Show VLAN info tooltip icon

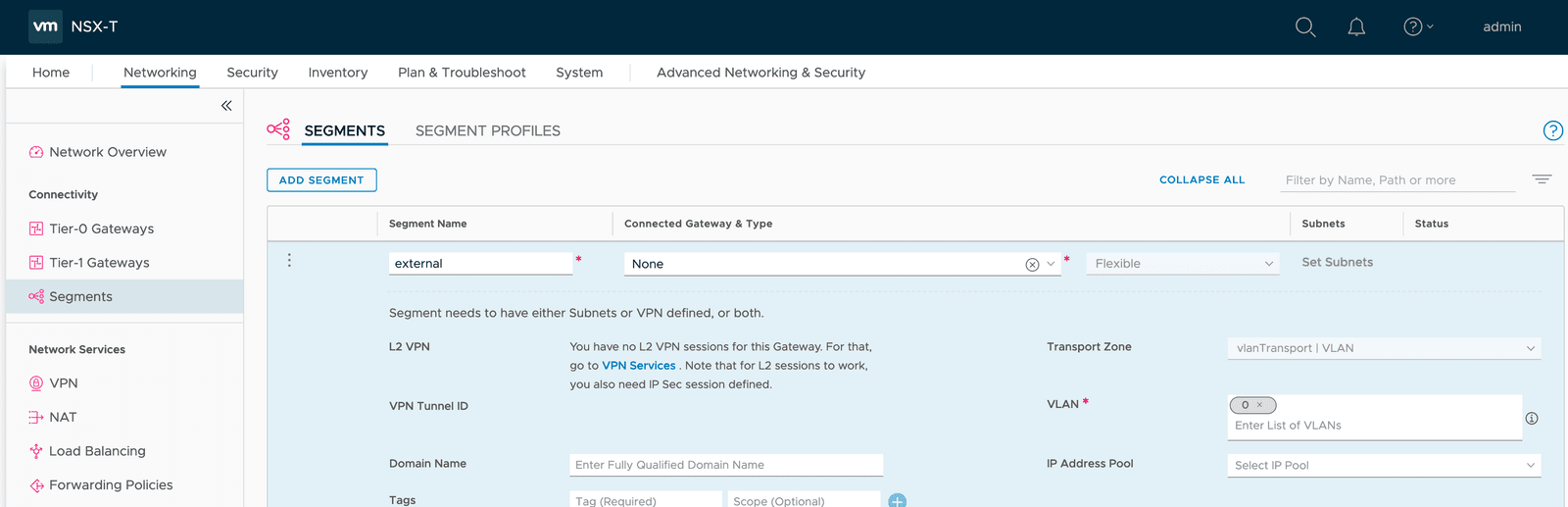(1532, 418)
